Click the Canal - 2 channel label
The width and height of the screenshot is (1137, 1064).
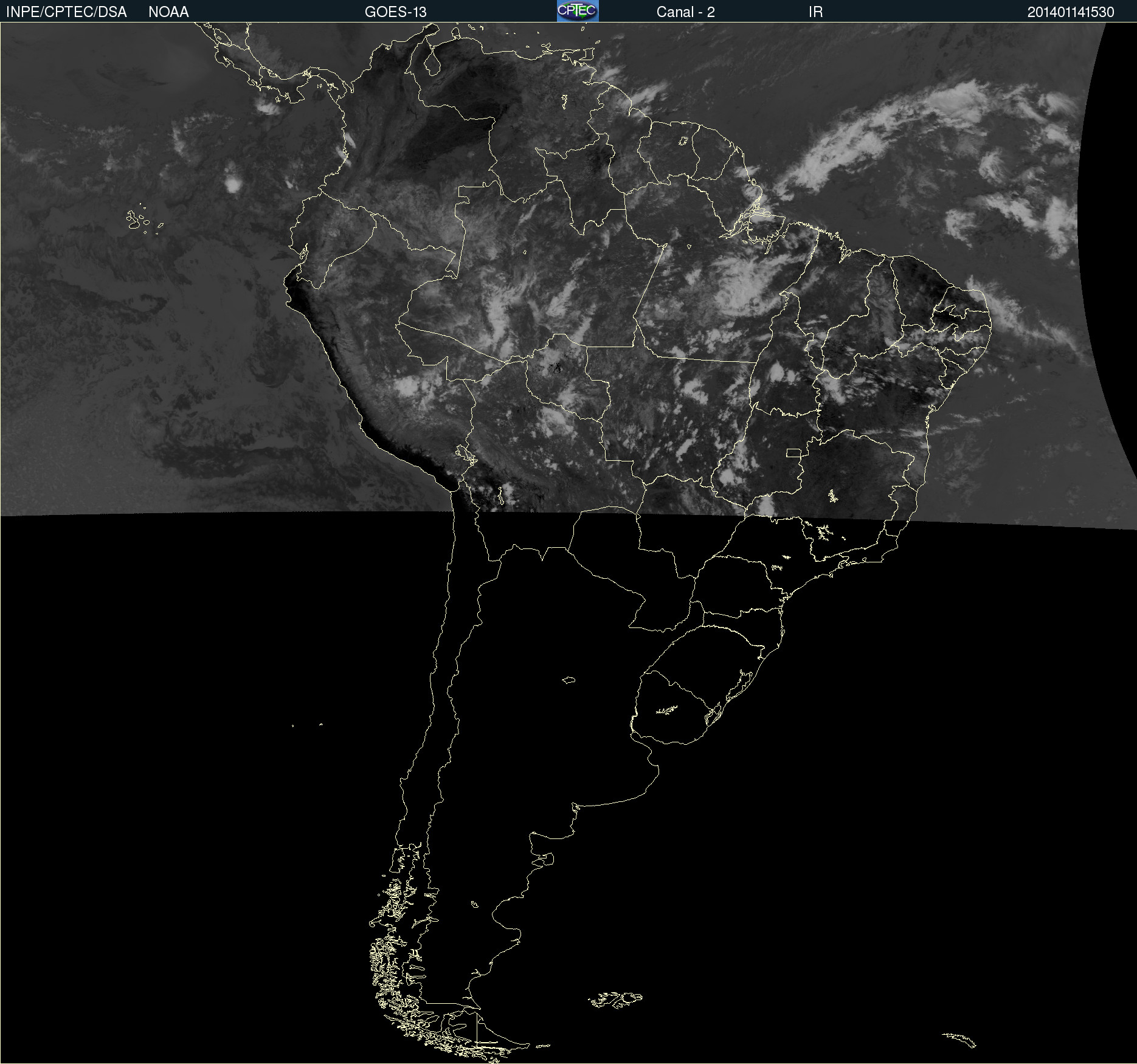(685, 12)
